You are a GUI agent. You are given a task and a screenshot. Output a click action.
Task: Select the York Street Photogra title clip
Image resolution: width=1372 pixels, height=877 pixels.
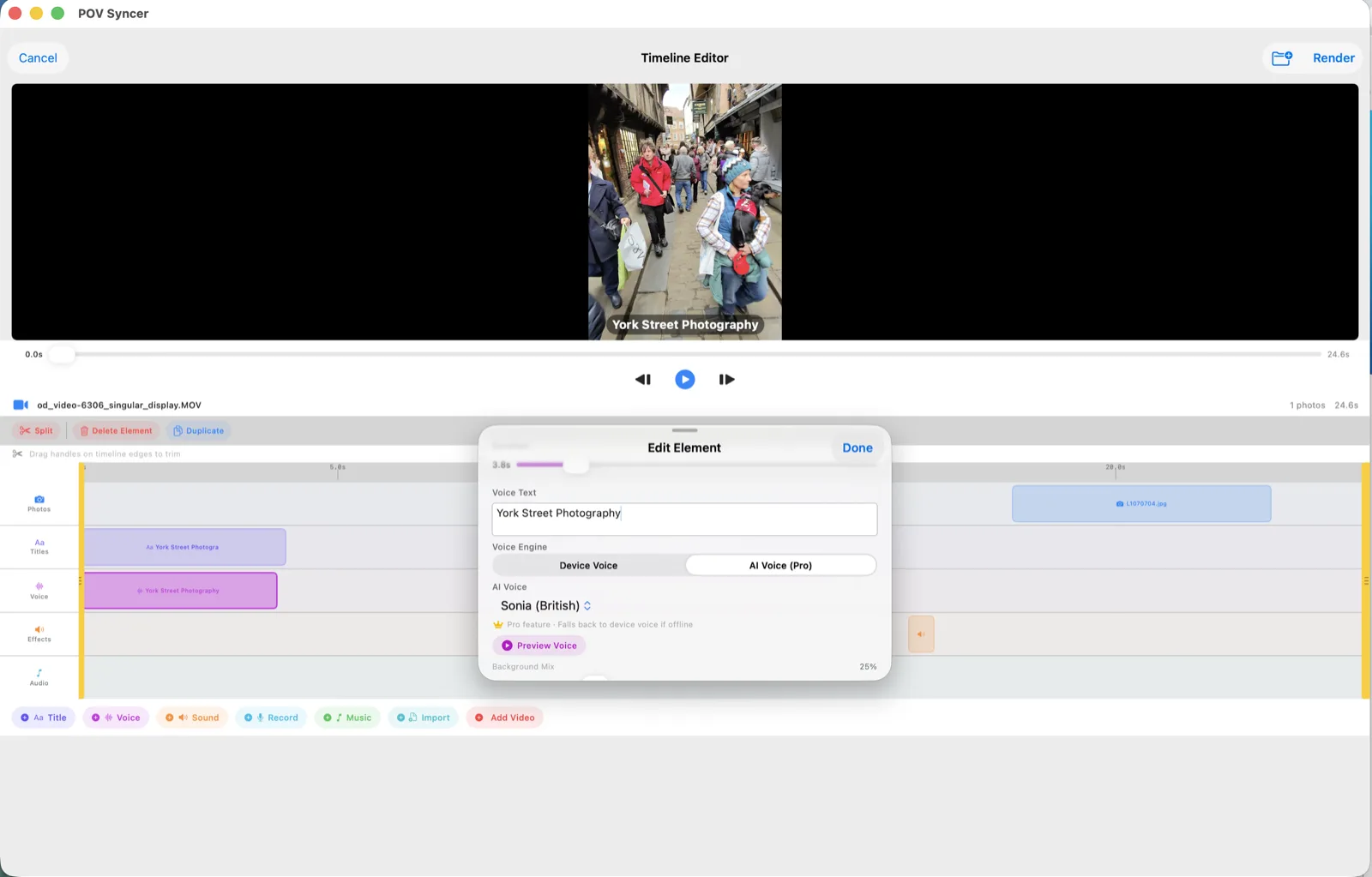185,547
